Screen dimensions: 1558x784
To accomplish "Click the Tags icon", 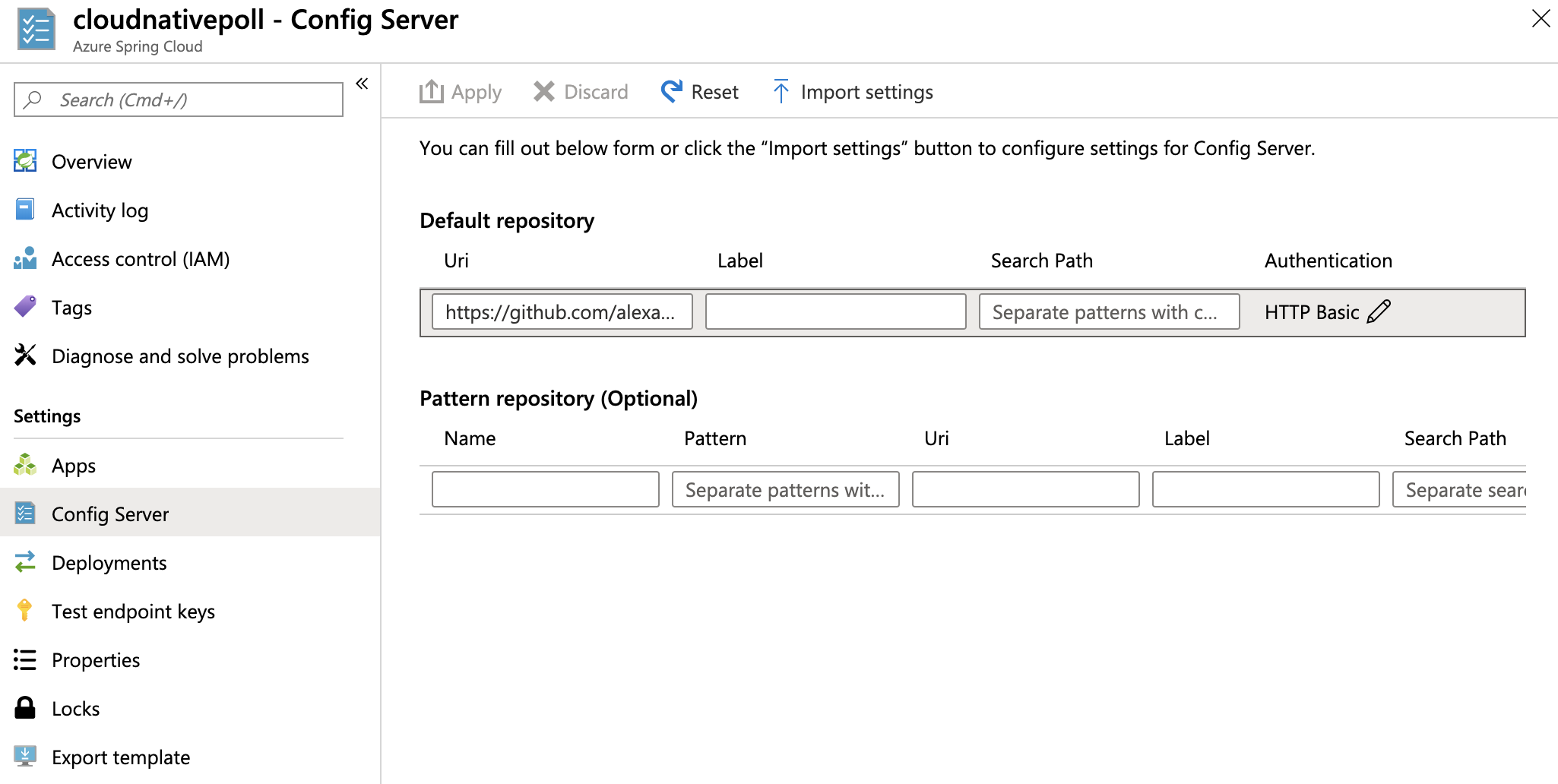I will (25, 307).
